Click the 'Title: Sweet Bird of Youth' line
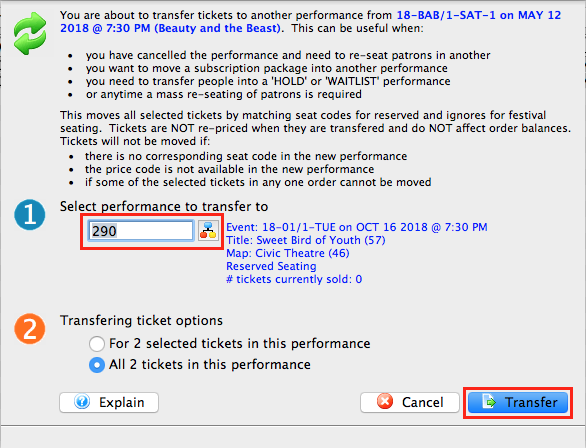Viewport: 586px width, 448px height. (x=306, y=240)
